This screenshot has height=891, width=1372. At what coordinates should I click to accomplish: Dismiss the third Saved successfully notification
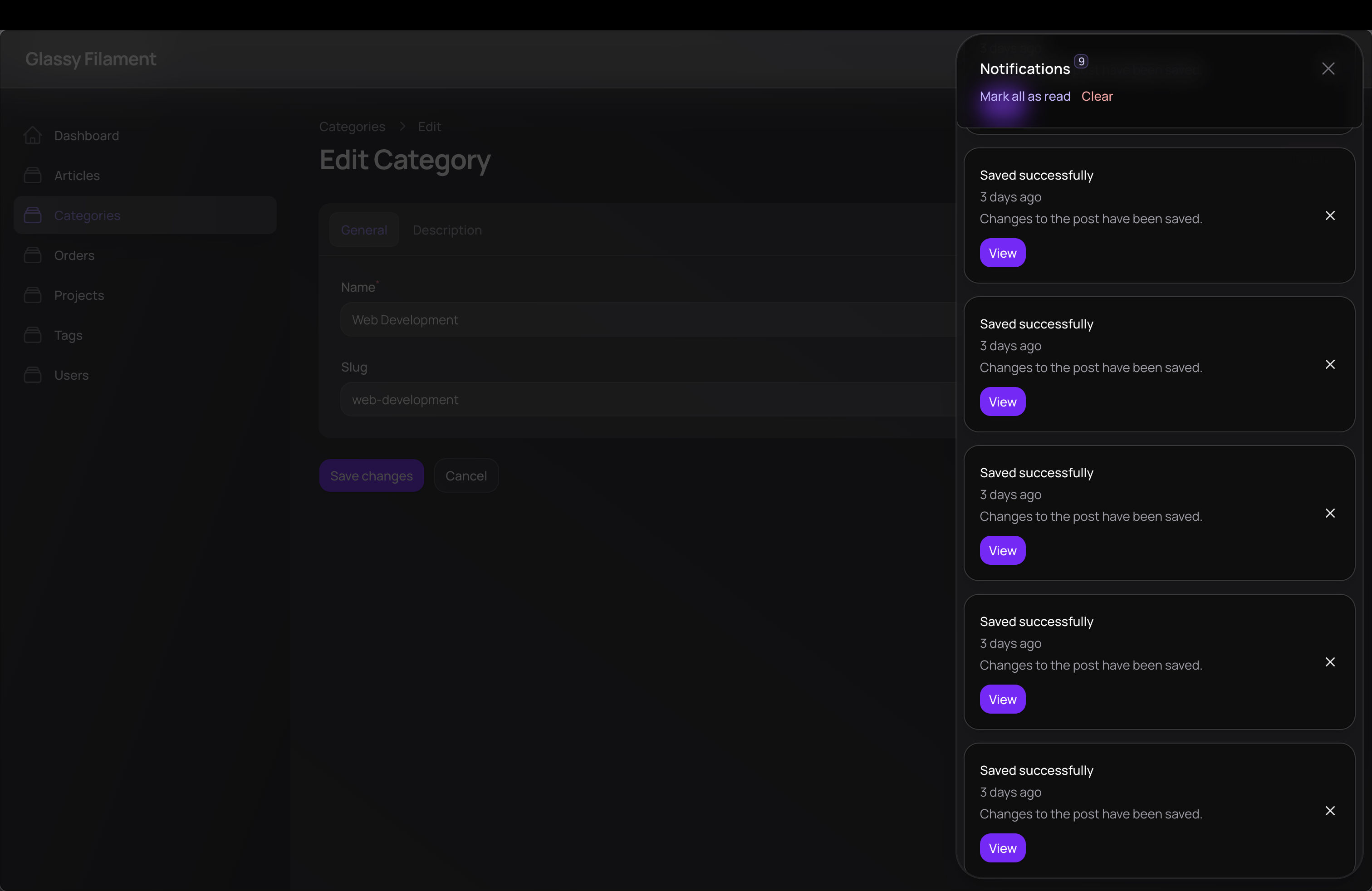[x=1330, y=513]
